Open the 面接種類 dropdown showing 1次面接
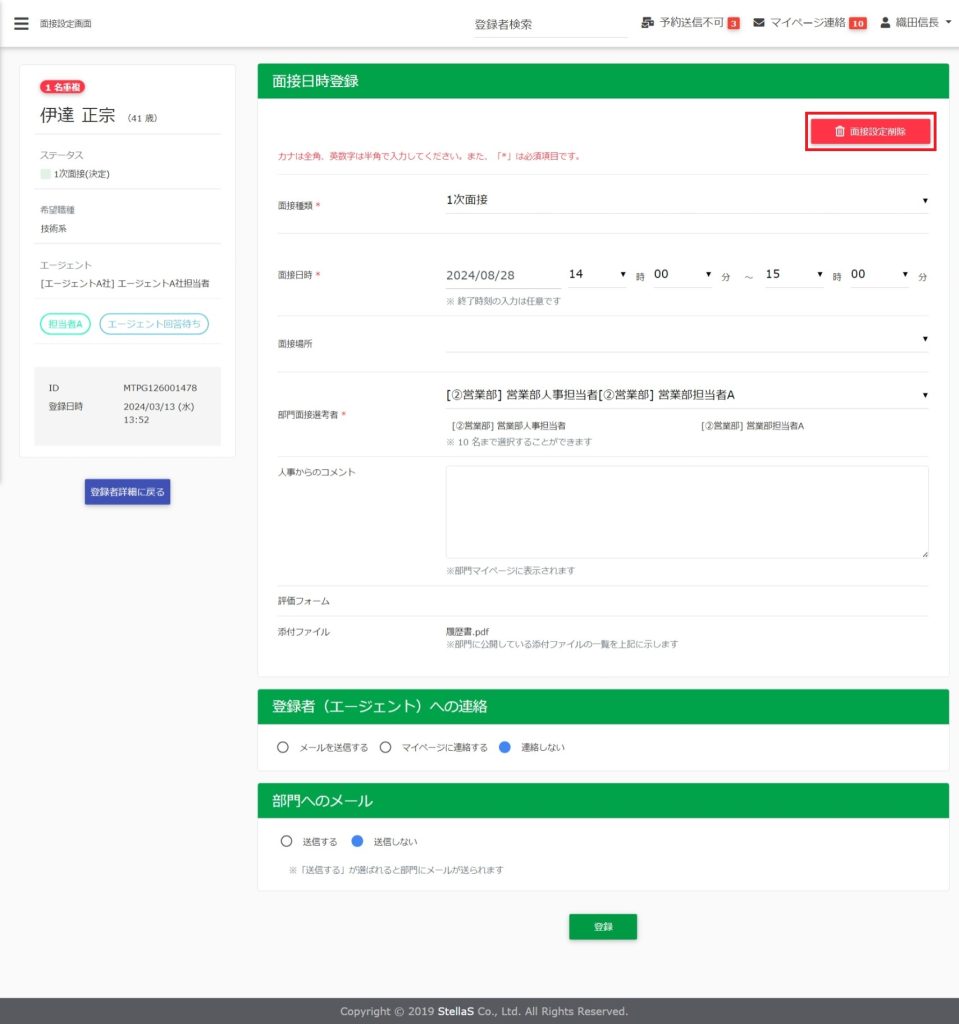The height and width of the screenshot is (1024, 959). [686, 200]
